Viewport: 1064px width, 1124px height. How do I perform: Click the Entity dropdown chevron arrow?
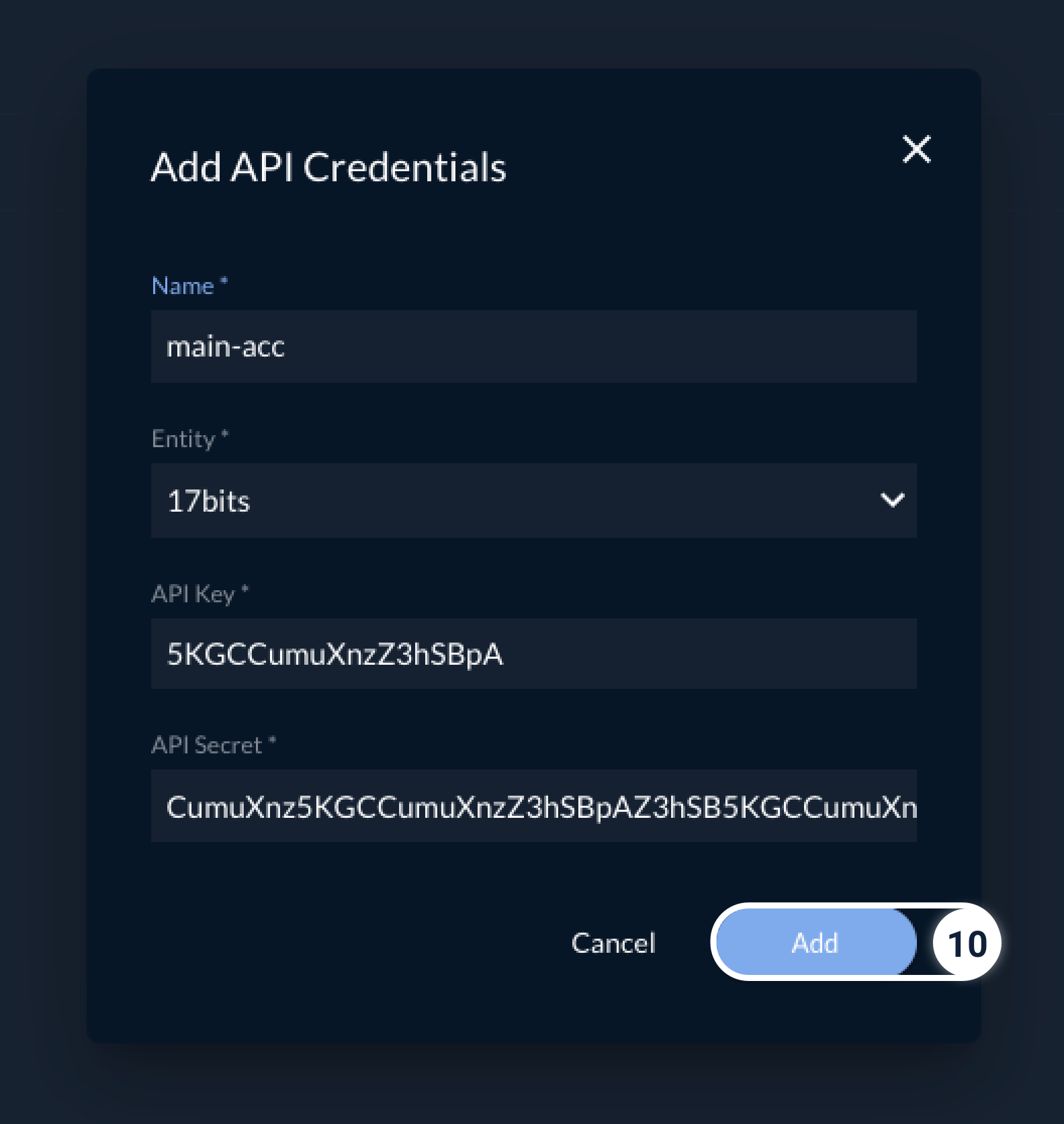pos(892,500)
